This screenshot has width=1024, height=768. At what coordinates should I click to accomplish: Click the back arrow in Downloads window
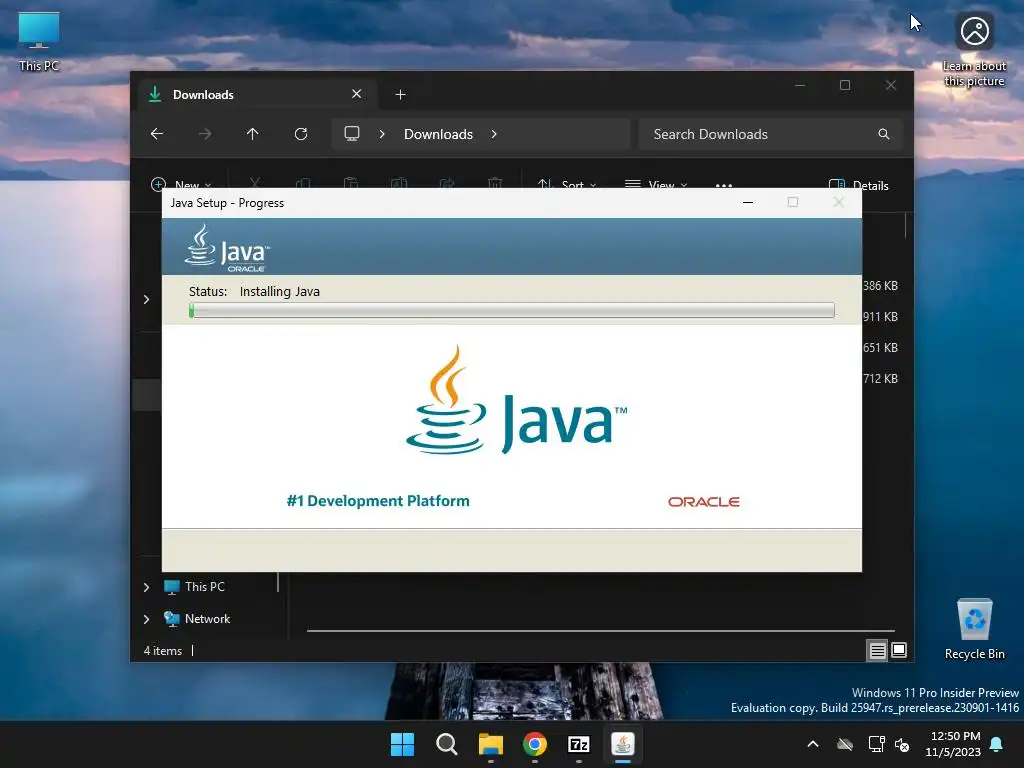coord(157,134)
